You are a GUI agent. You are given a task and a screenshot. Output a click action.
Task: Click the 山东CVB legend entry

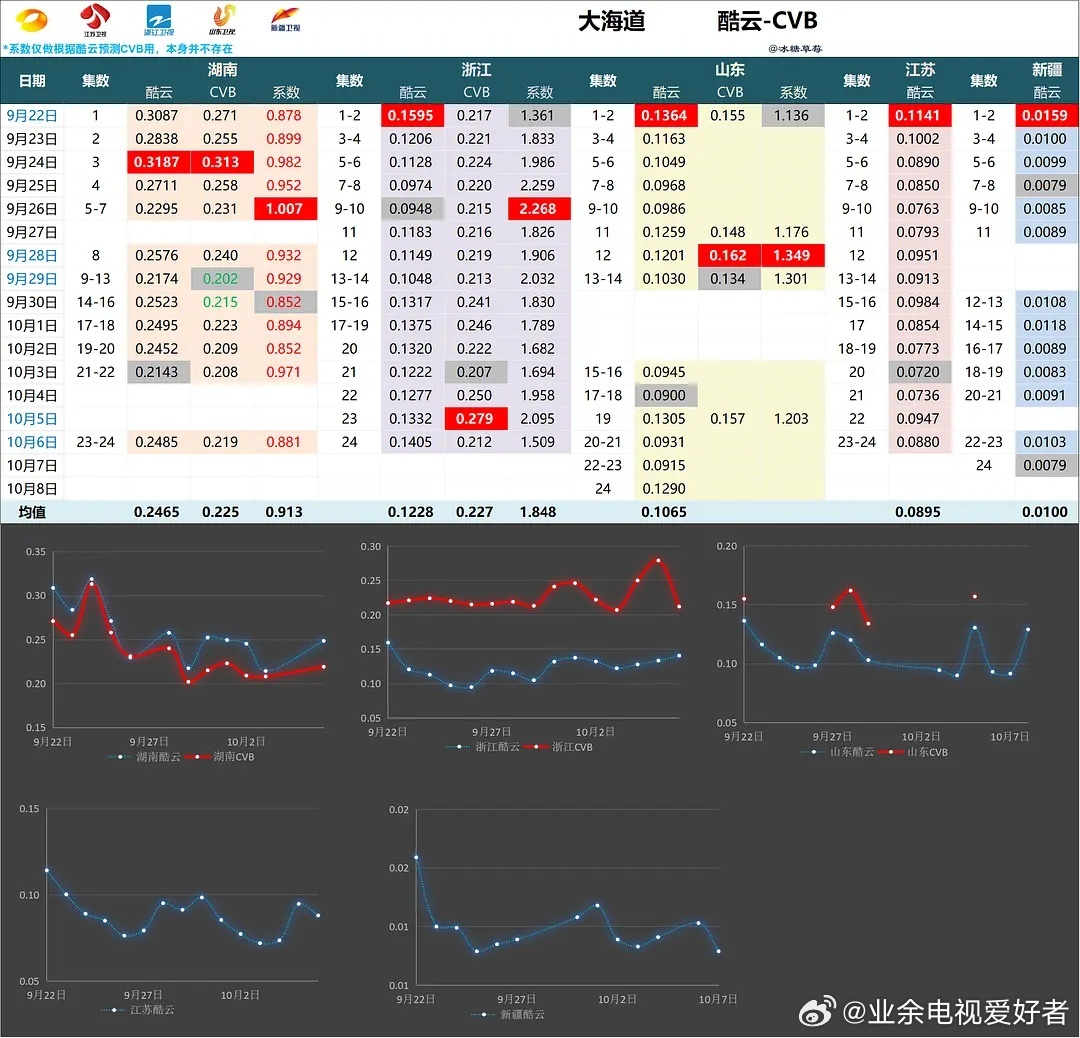coord(916,751)
